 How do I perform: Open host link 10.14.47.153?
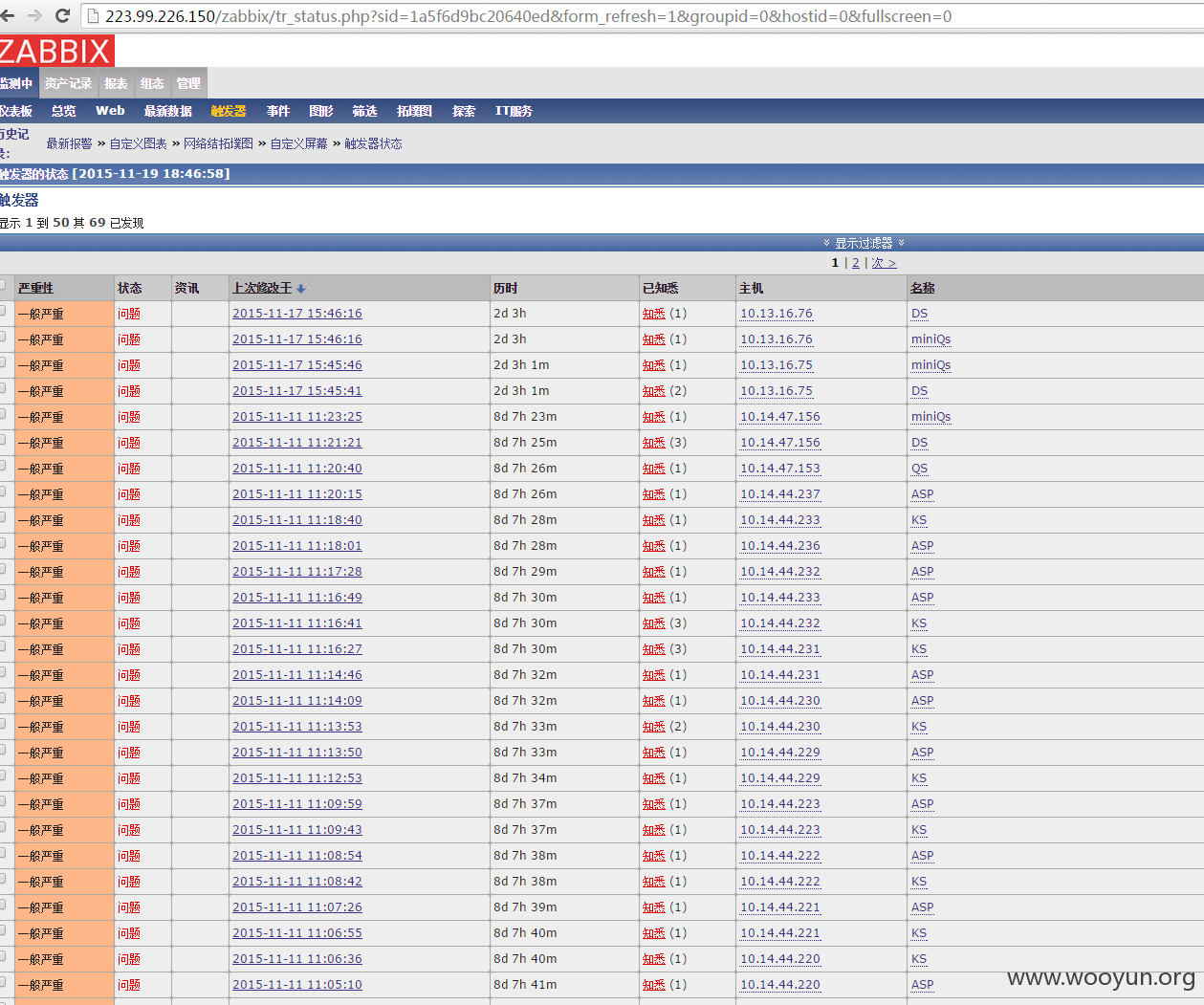(x=780, y=469)
